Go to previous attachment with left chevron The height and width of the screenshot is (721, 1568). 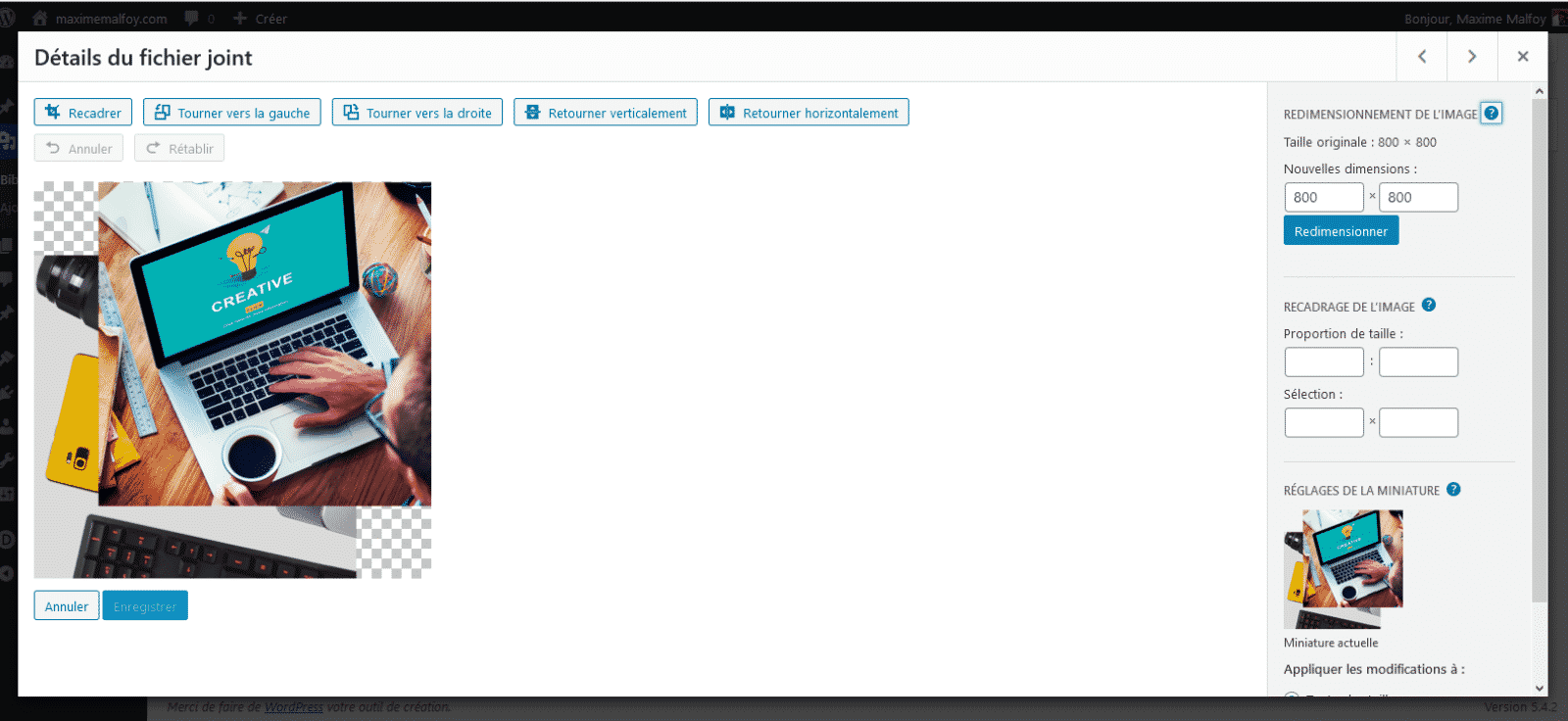coord(1422,57)
